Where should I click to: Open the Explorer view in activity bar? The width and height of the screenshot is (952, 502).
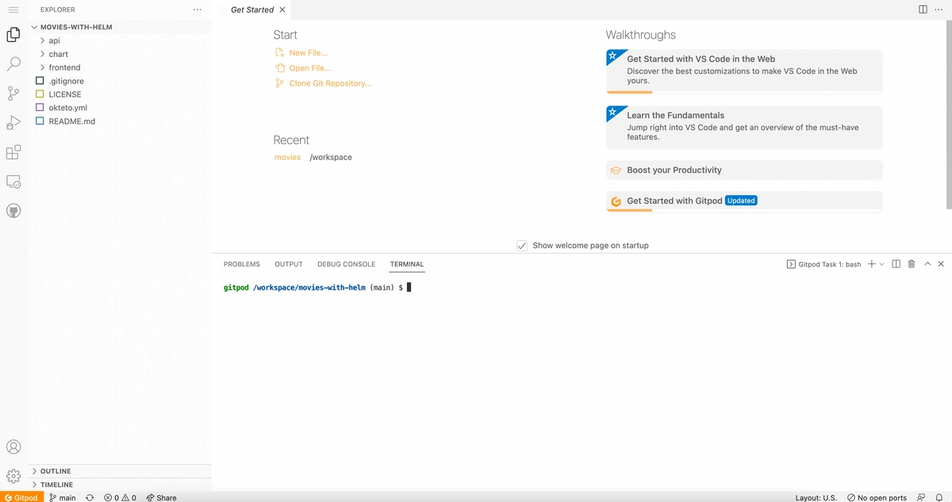coord(13,35)
